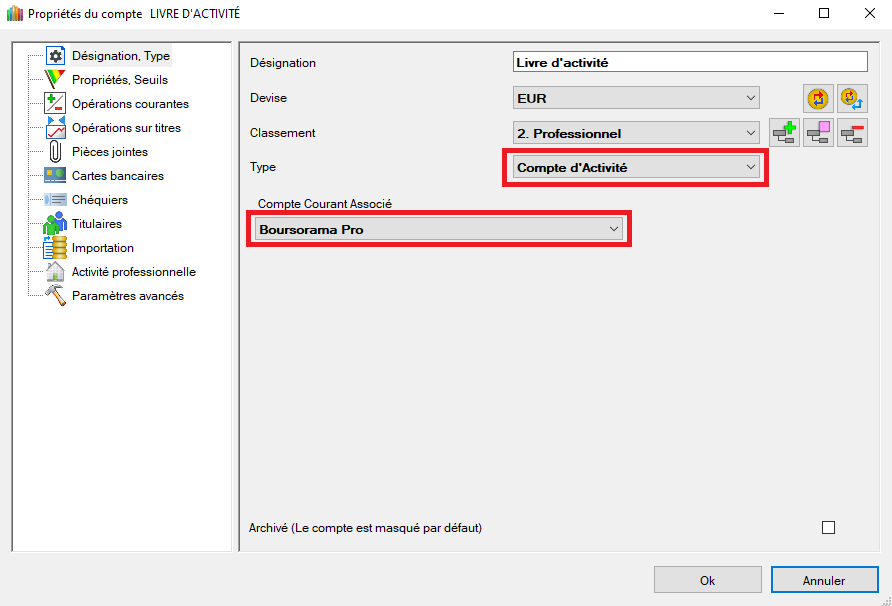Open the Opérations courantes section
The width and height of the screenshot is (892, 606).
click(x=130, y=104)
